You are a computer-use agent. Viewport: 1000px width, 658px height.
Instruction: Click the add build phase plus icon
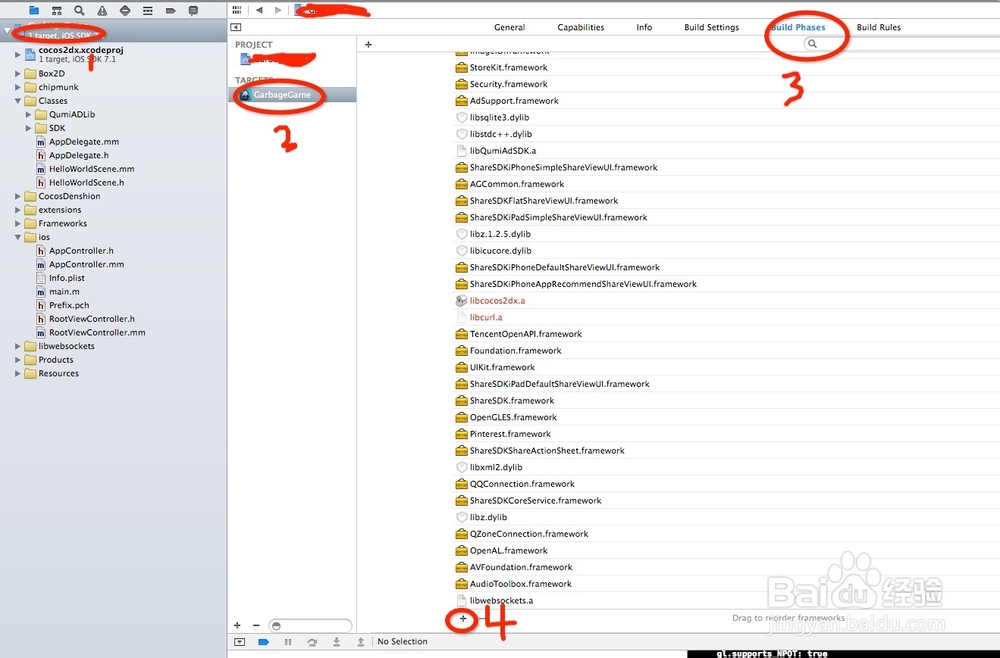[368, 44]
